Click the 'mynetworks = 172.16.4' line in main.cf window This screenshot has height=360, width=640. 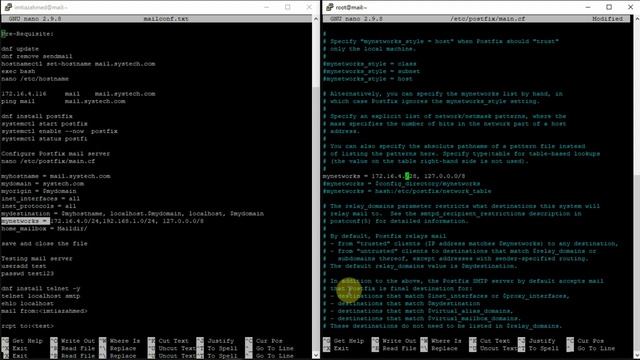(394, 176)
